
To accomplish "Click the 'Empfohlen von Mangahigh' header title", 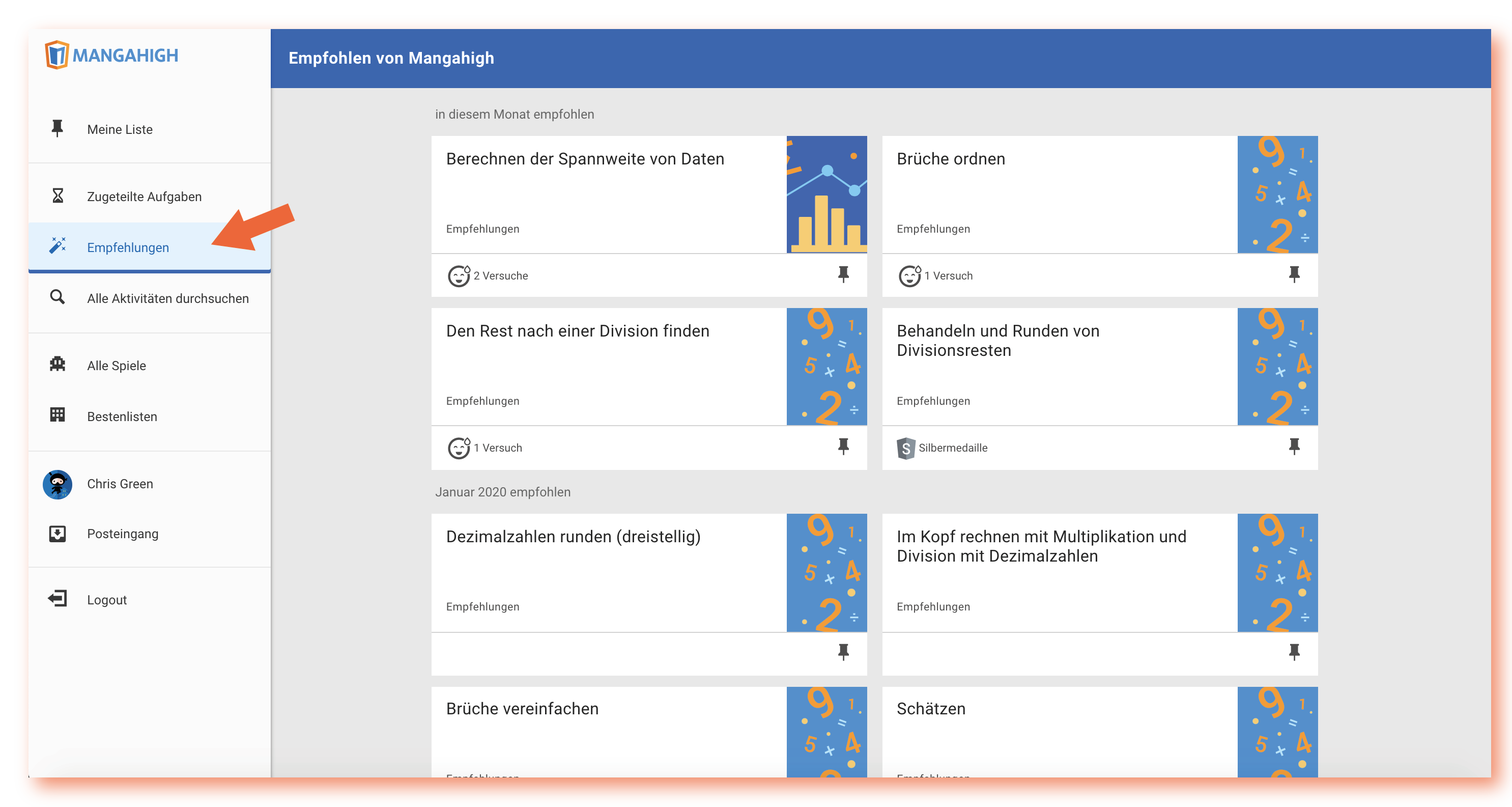I will click(x=391, y=58).
